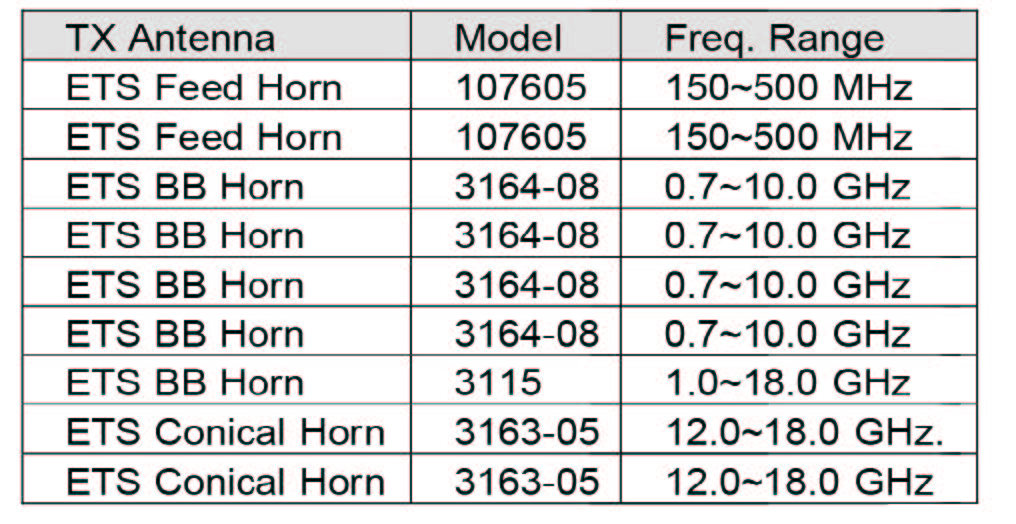Select the first 3163-05 model cell
Screen dimensions: 1016x524
point(526,432)
